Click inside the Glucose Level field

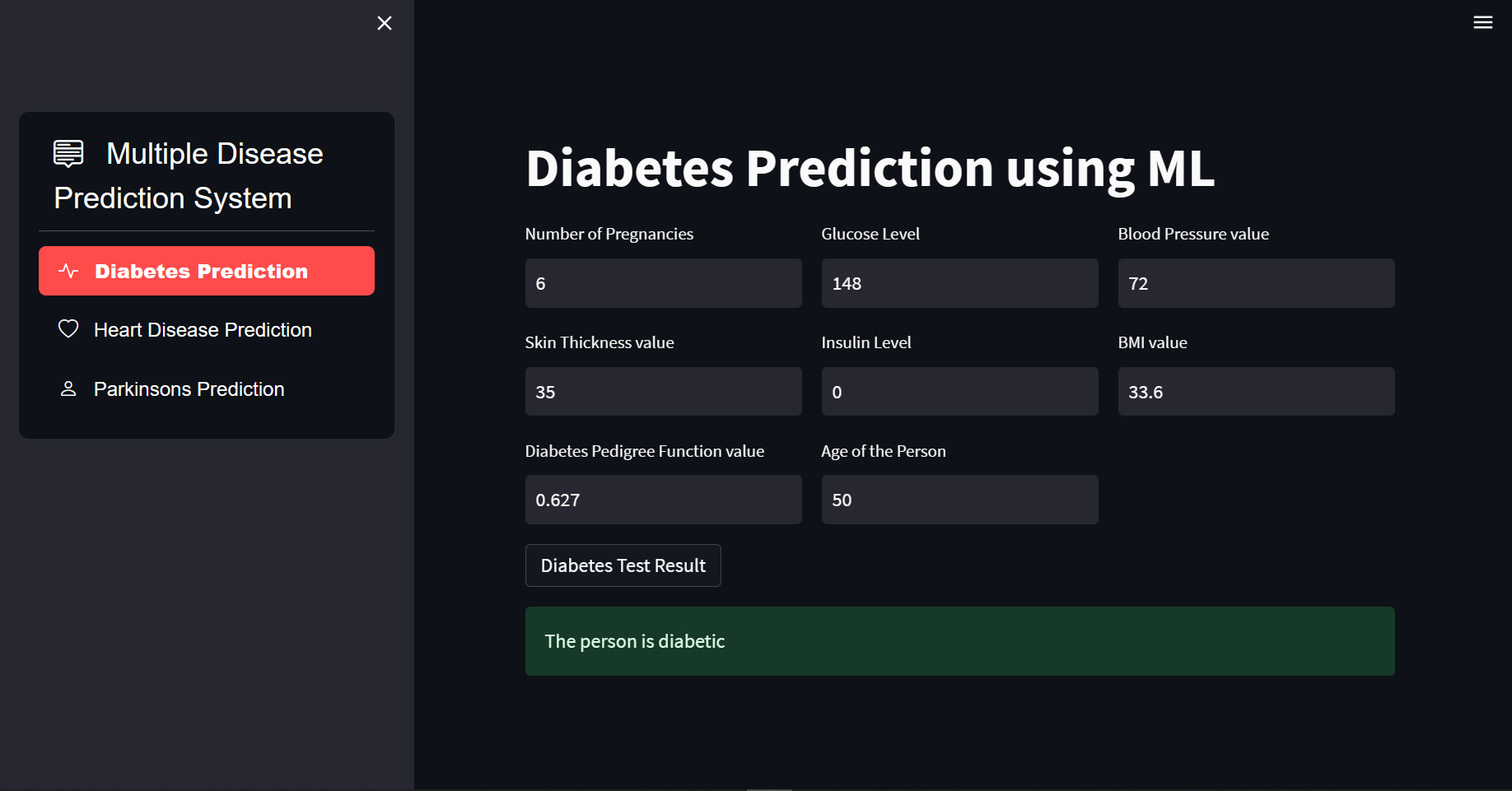(959, 283)
